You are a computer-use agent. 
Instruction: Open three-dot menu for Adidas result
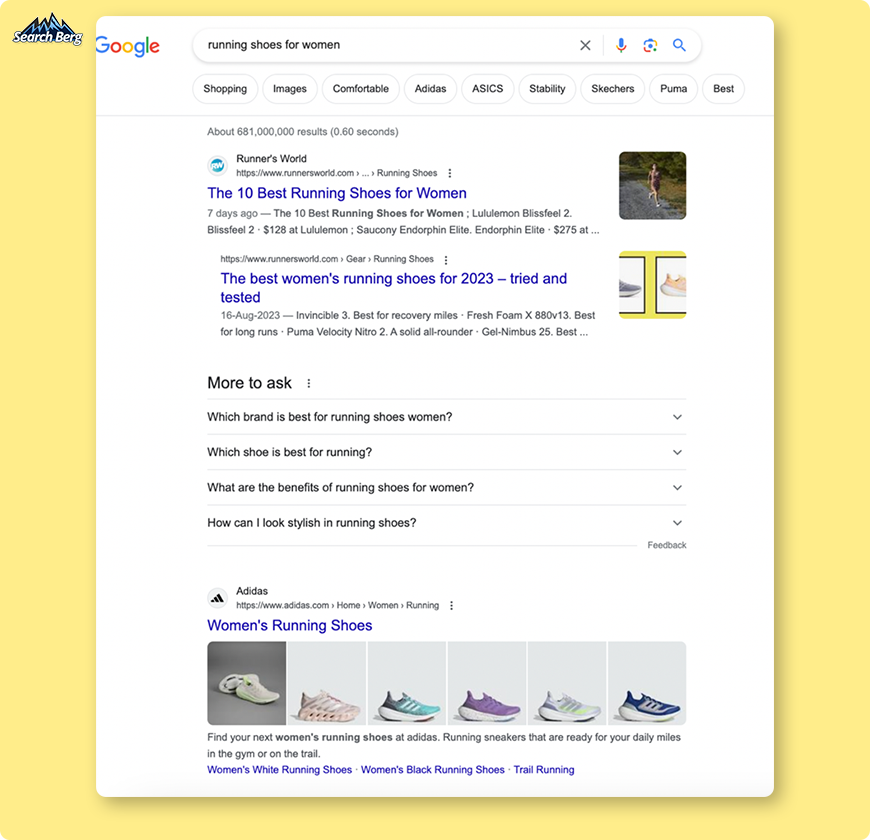coord(451,605)
